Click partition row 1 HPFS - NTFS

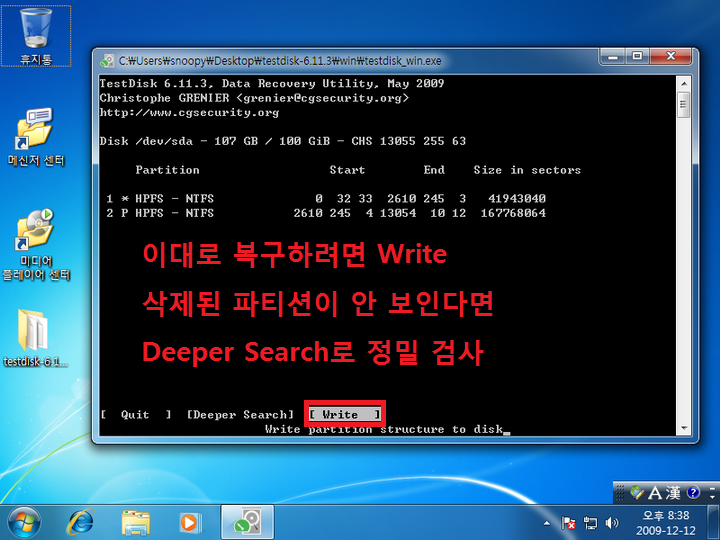coord(326,198)
